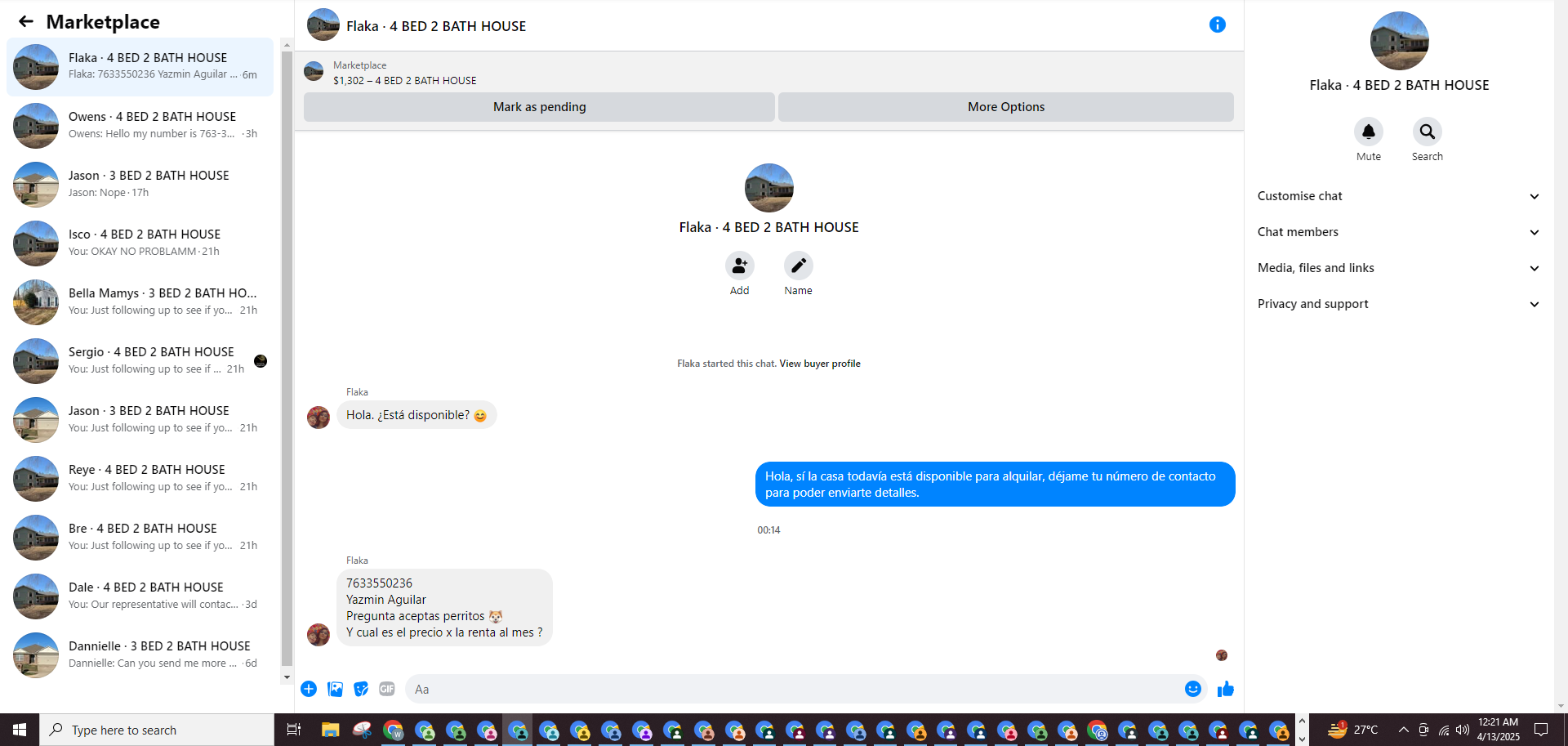This screenshot has height=746, width=1568.
Task: Mute the chat with the bell icon
Action: (x=1369, y=132)
